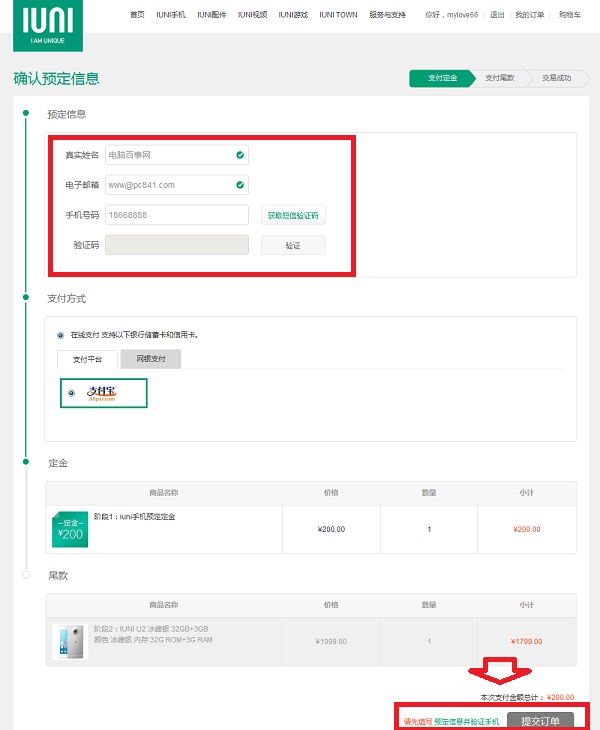Viewport: 600px width, 730px height.
Task: Open 我的订单 link
Action: 530,15
